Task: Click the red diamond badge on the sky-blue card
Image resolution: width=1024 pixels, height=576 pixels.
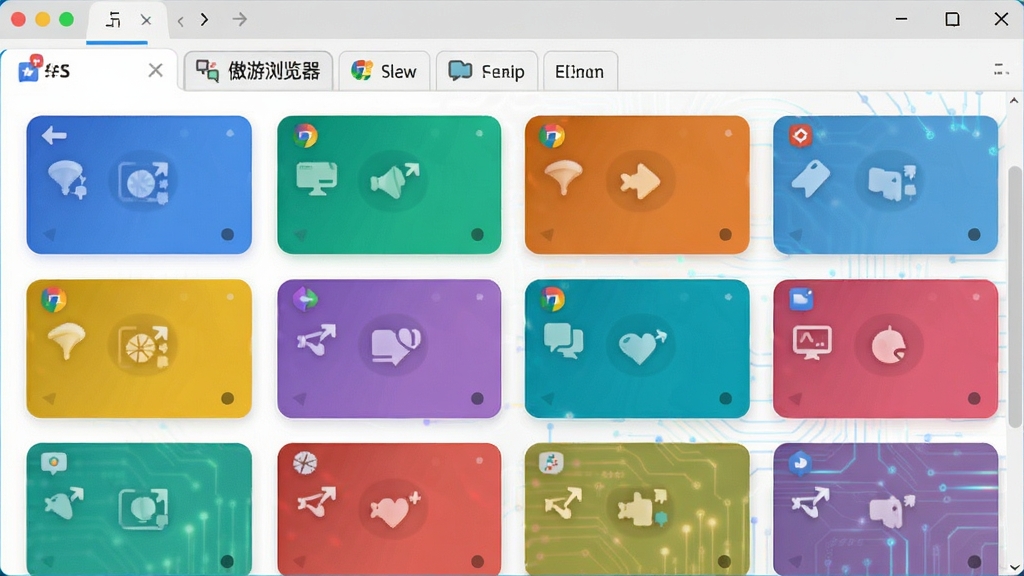Action: point(801,135)
